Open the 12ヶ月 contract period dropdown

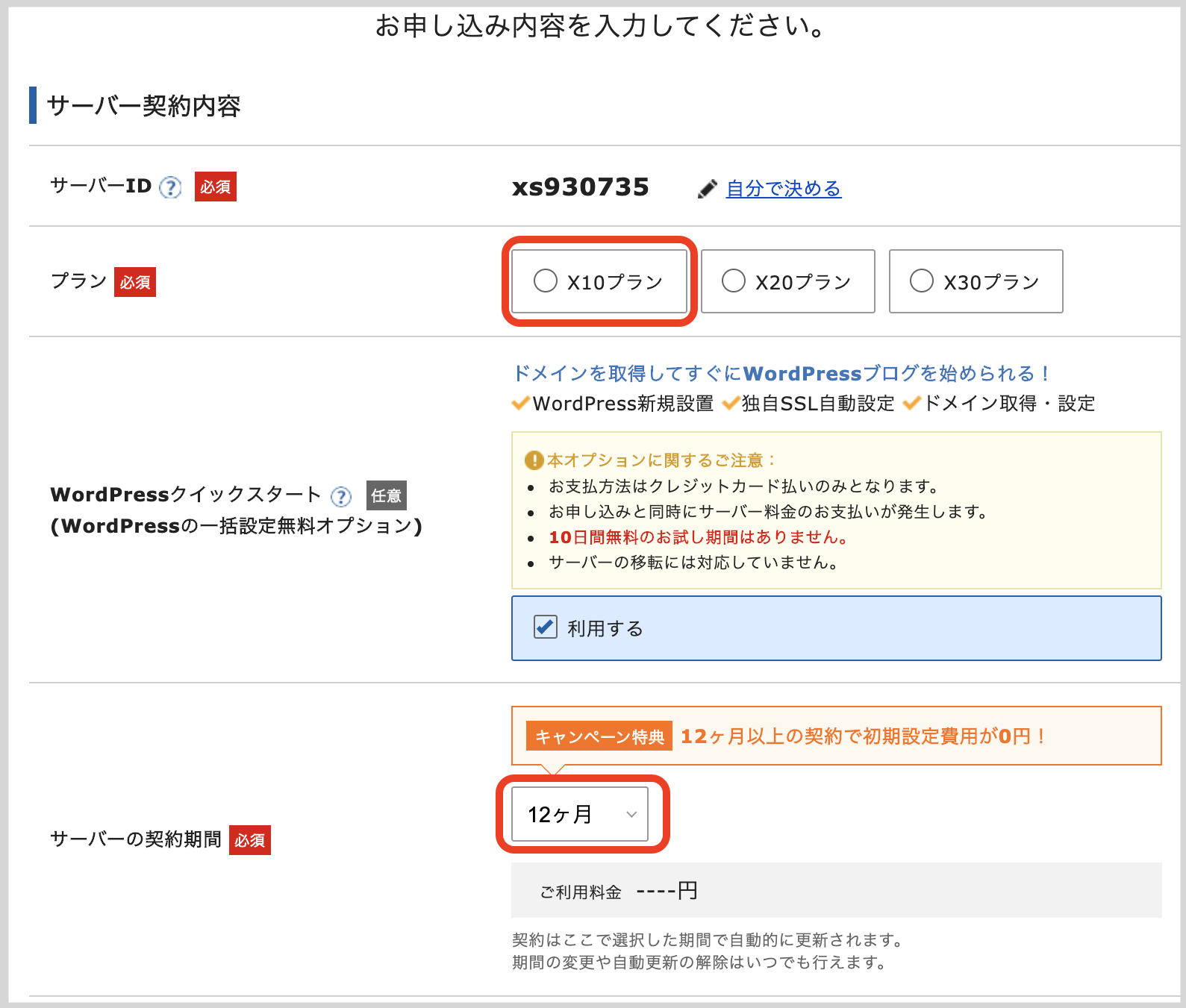click(x=580, y=814)
